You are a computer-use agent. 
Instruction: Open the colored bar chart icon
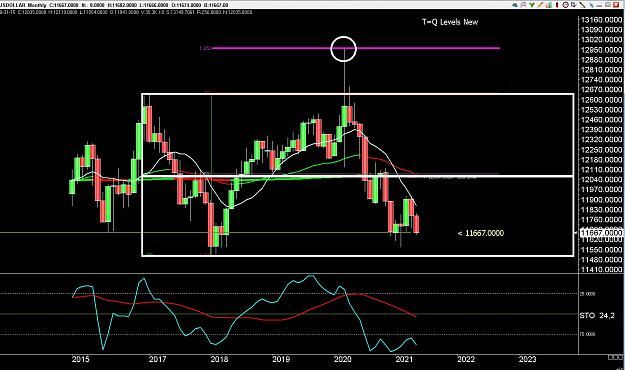pyautogui.click(x=548, y=5)
